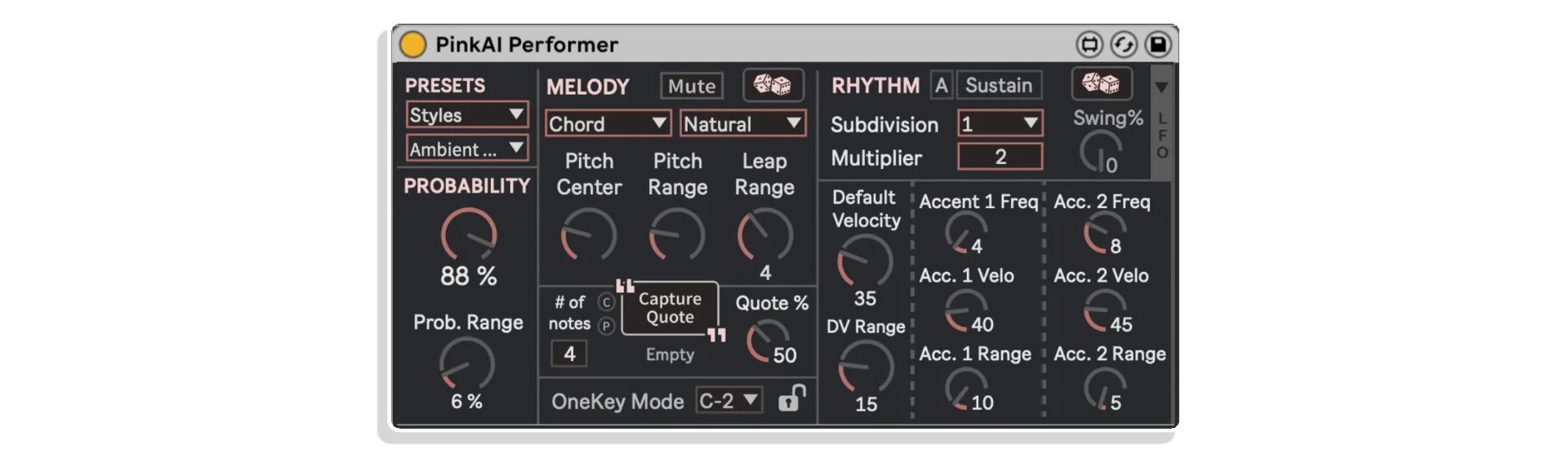Click the Multiplier value field

pyautogui.click(x=1000, y=157)
